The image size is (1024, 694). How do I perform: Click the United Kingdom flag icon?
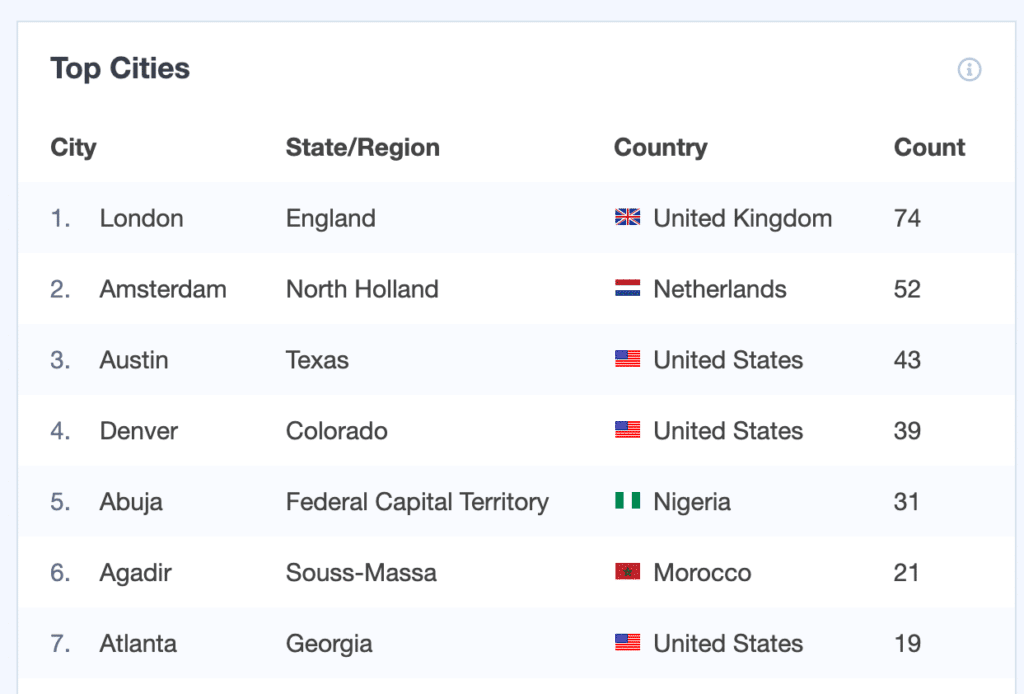click(x=627, y=218)
